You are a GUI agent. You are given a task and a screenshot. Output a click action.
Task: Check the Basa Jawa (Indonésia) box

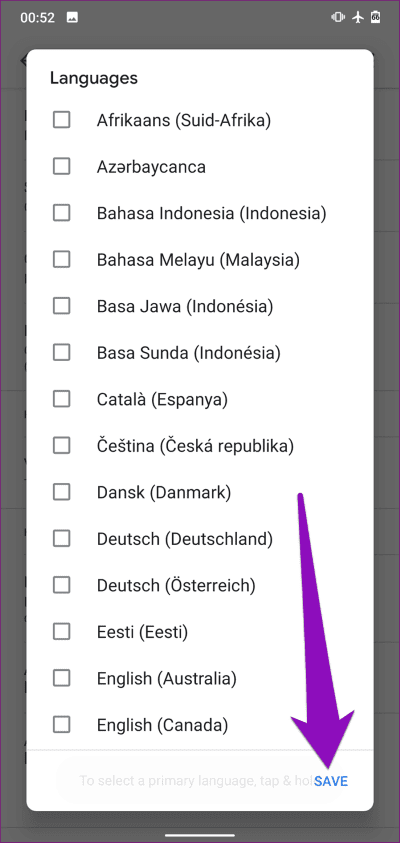pyautogui.click(x=61, y=306)
